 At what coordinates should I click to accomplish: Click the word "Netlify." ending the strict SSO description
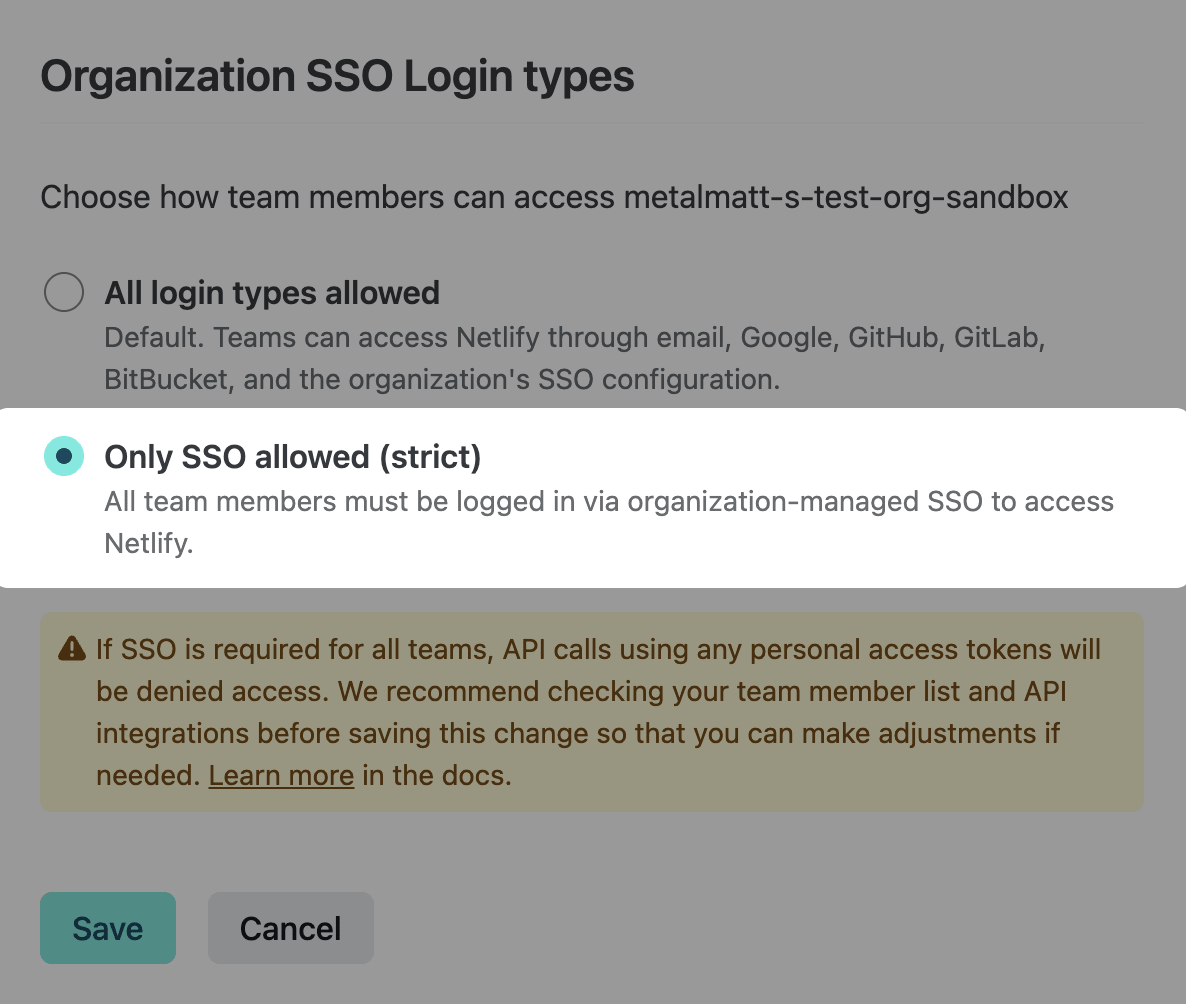(148, 545)
